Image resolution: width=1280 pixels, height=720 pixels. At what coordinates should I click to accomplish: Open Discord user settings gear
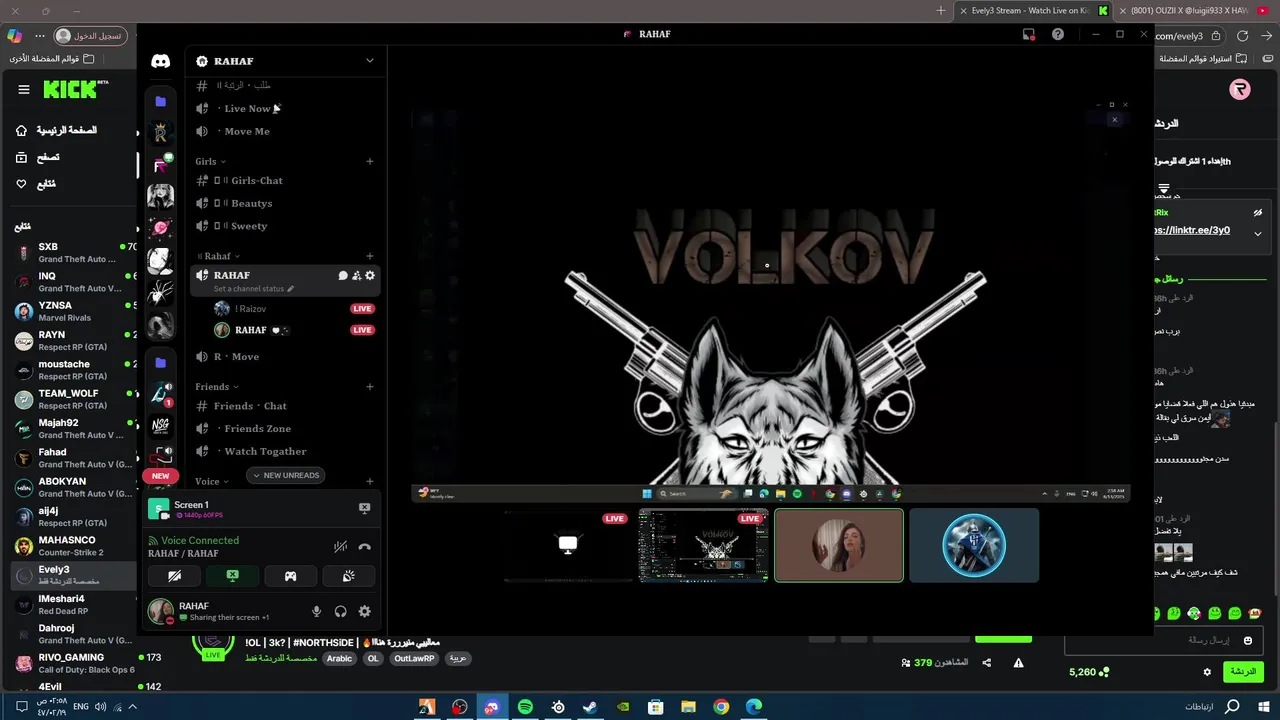click(364, 611)
